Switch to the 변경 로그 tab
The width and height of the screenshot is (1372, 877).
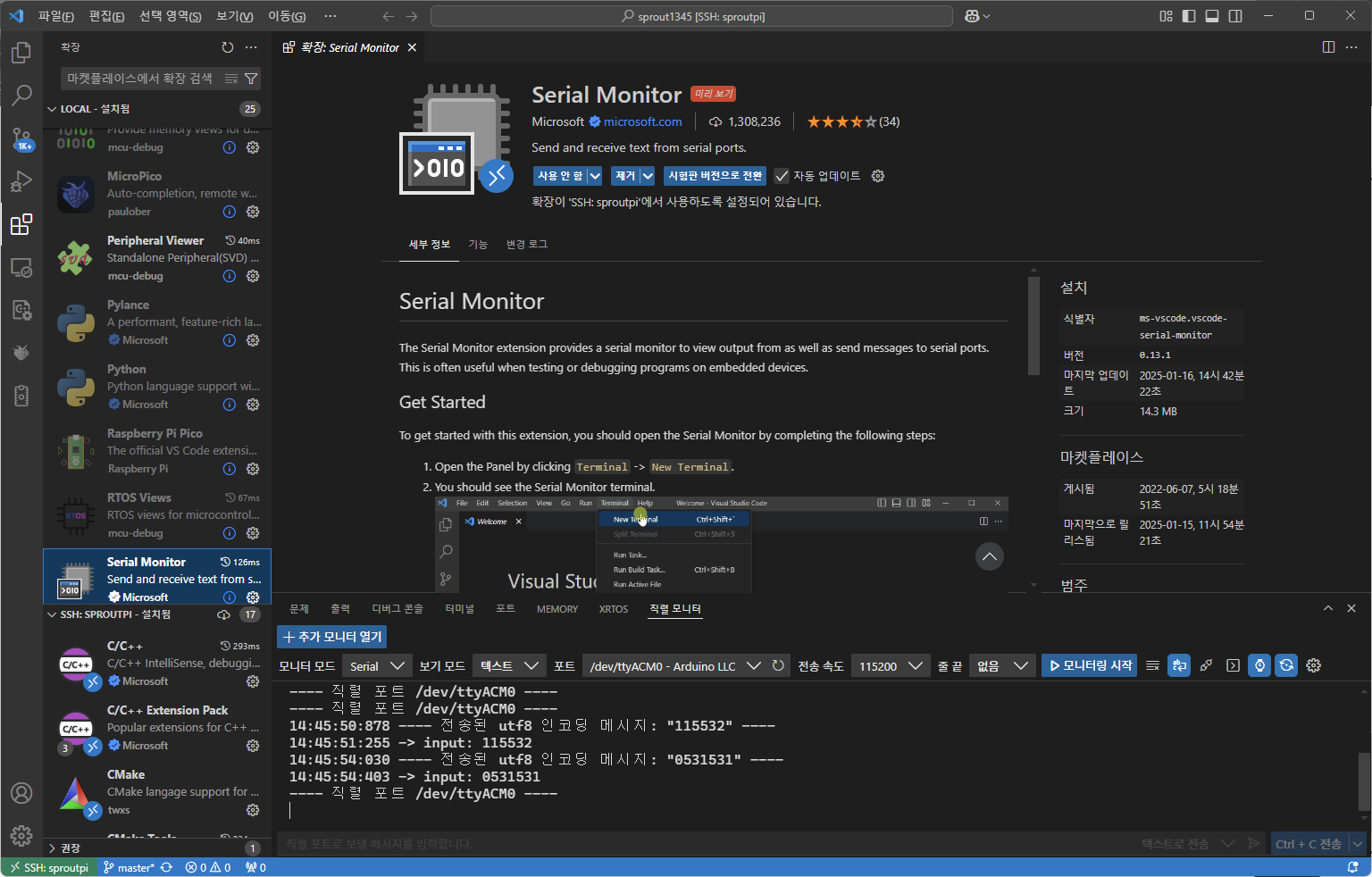pyautogui.click(x=527, y=245)
